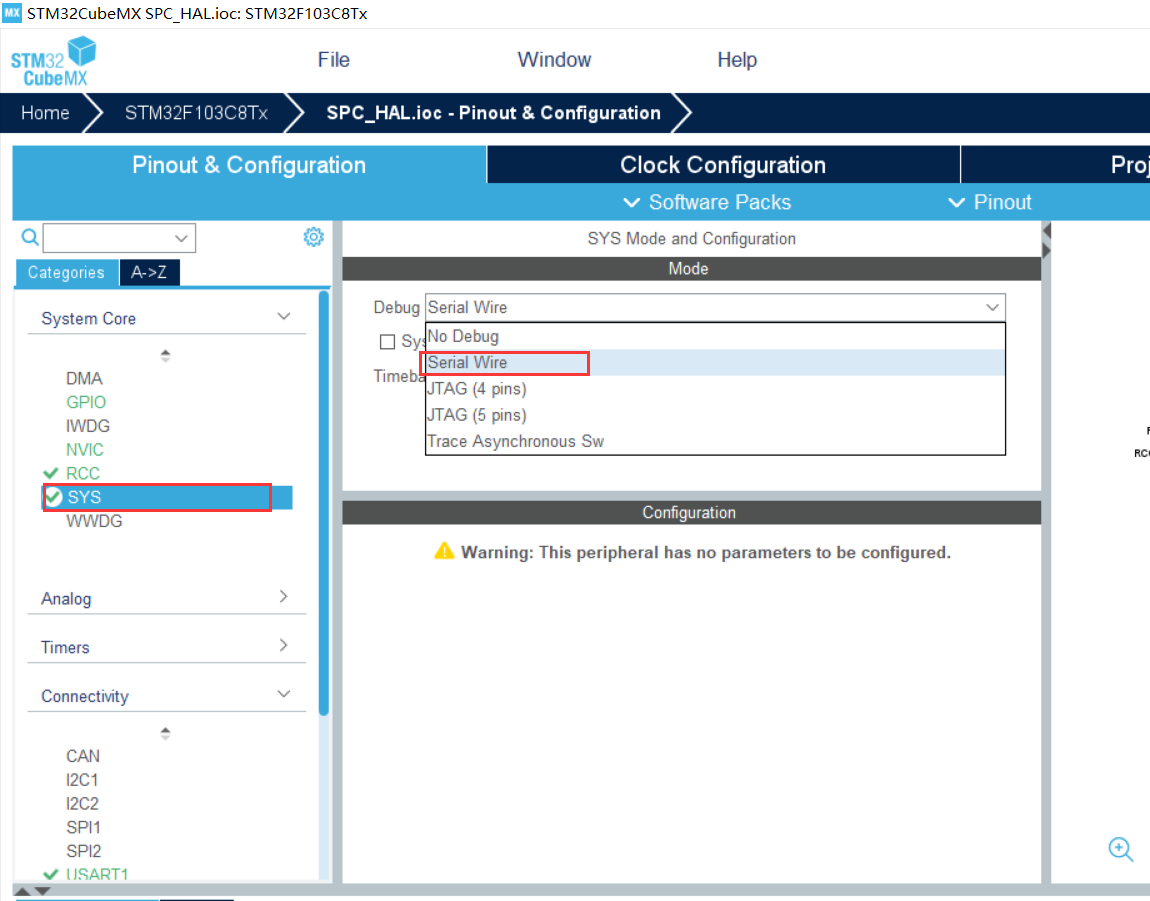Select No Debug in the dropdown list
The width and height of the screenshot is (1150, 901).
pos(715,336)
